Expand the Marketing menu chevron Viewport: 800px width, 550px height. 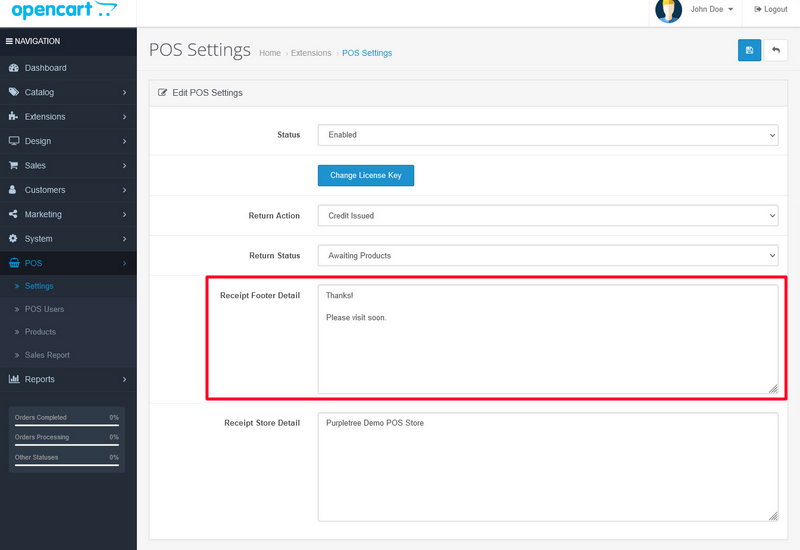click(124, 214)
